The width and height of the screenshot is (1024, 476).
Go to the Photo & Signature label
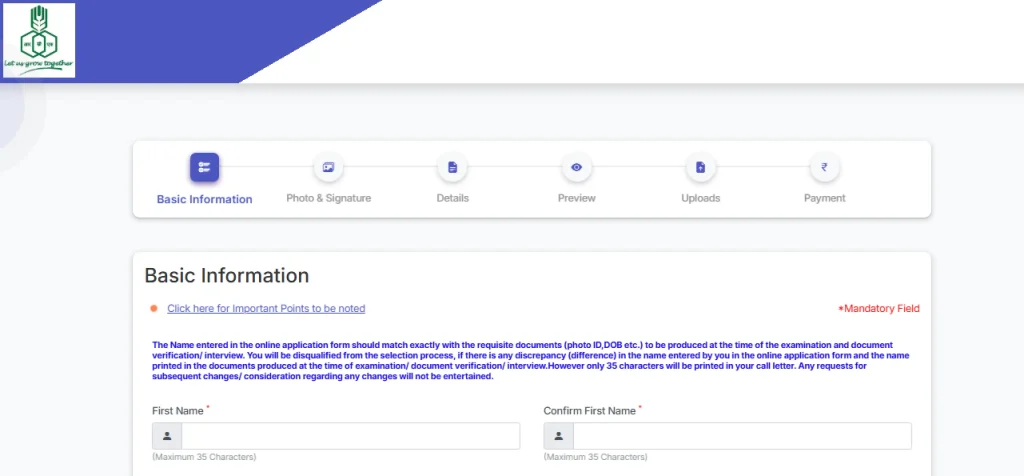tap(328, 198)
